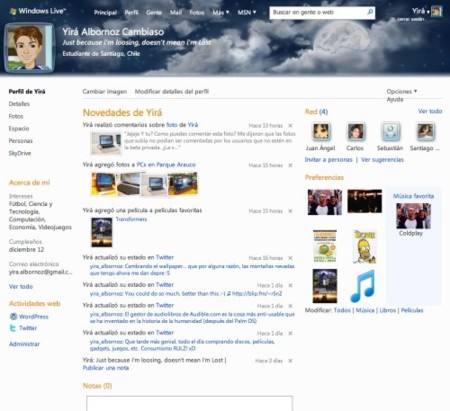
Task: Open Carlos's contact picture
Action: pos(355,131)
